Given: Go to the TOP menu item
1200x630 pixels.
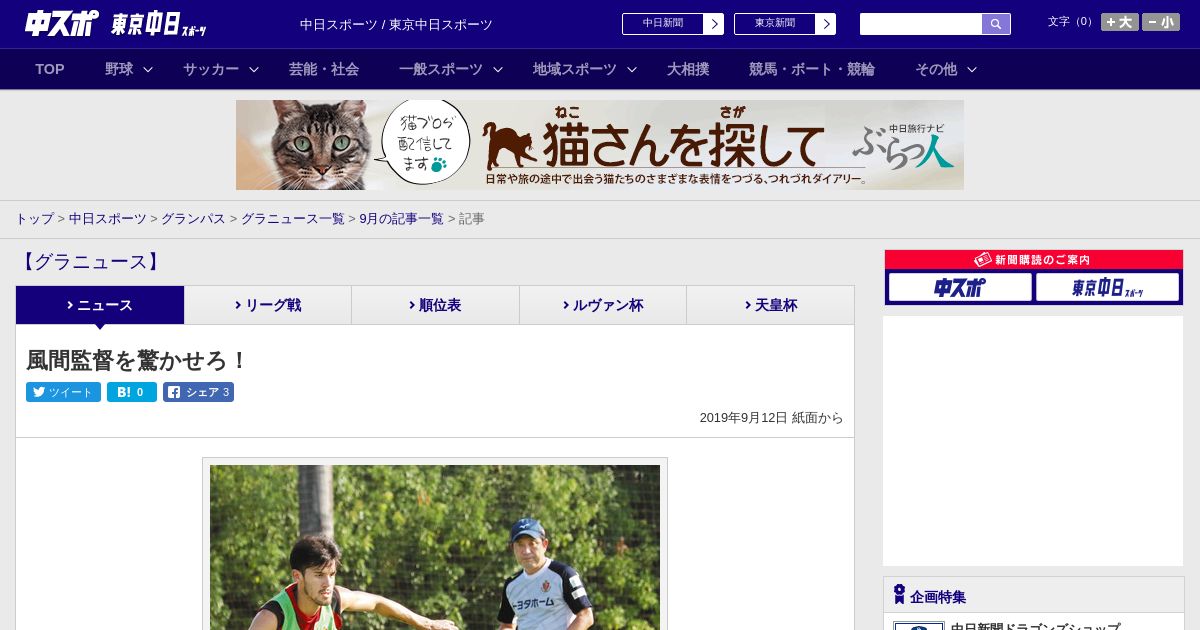Looking at the screenshot, I should [x=50, y=69].
